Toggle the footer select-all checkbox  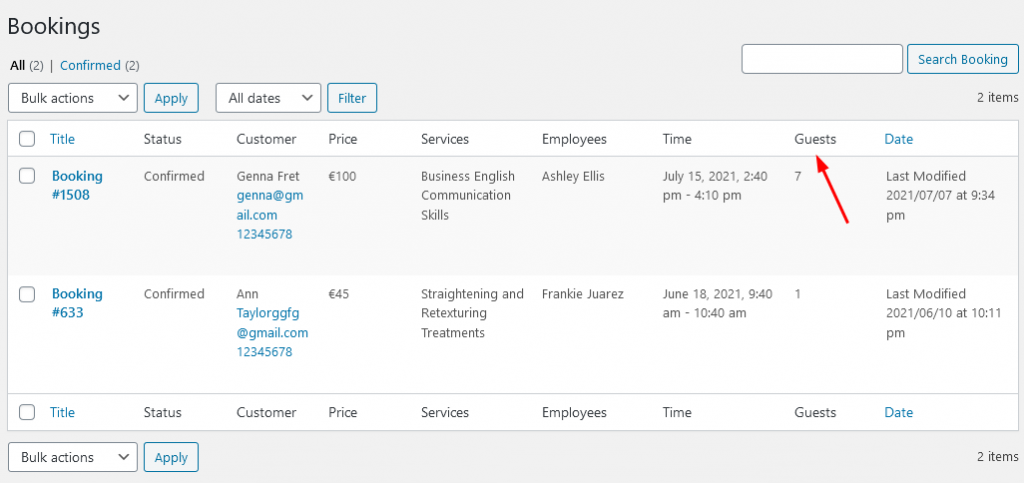pos(27,413)
